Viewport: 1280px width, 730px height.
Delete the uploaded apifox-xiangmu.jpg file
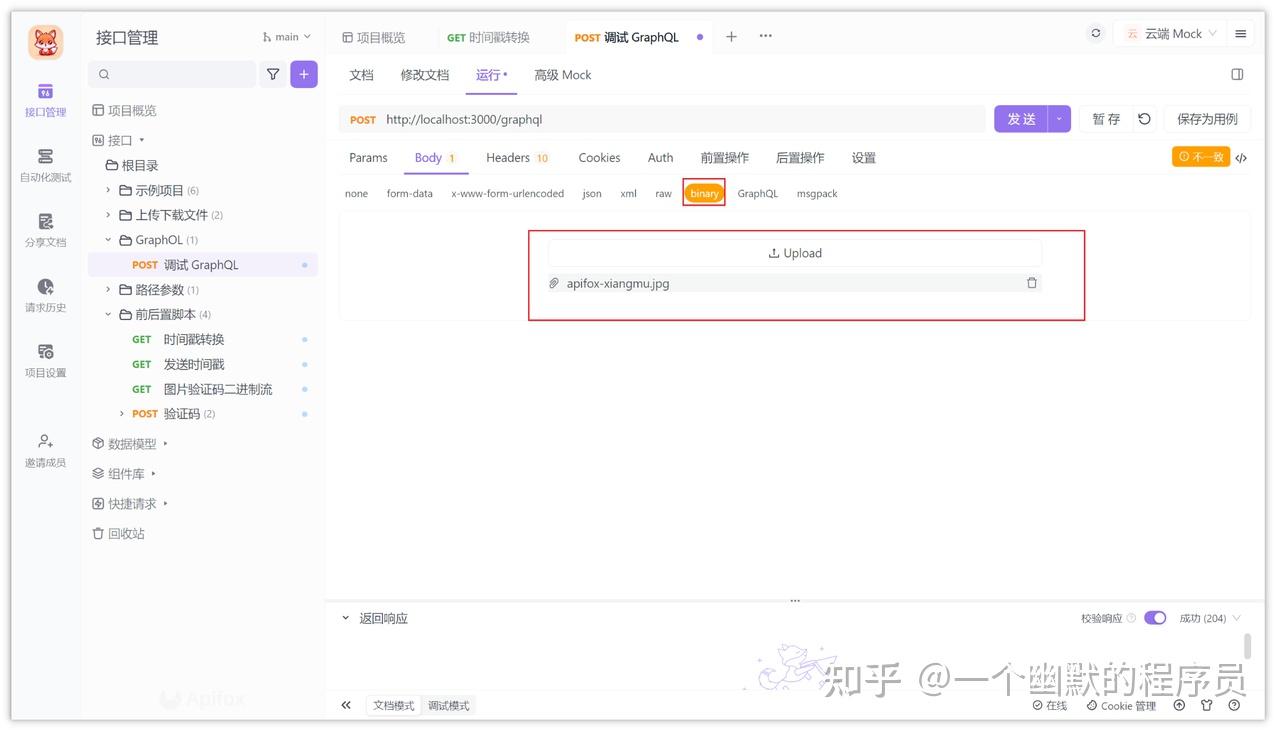1031,283
